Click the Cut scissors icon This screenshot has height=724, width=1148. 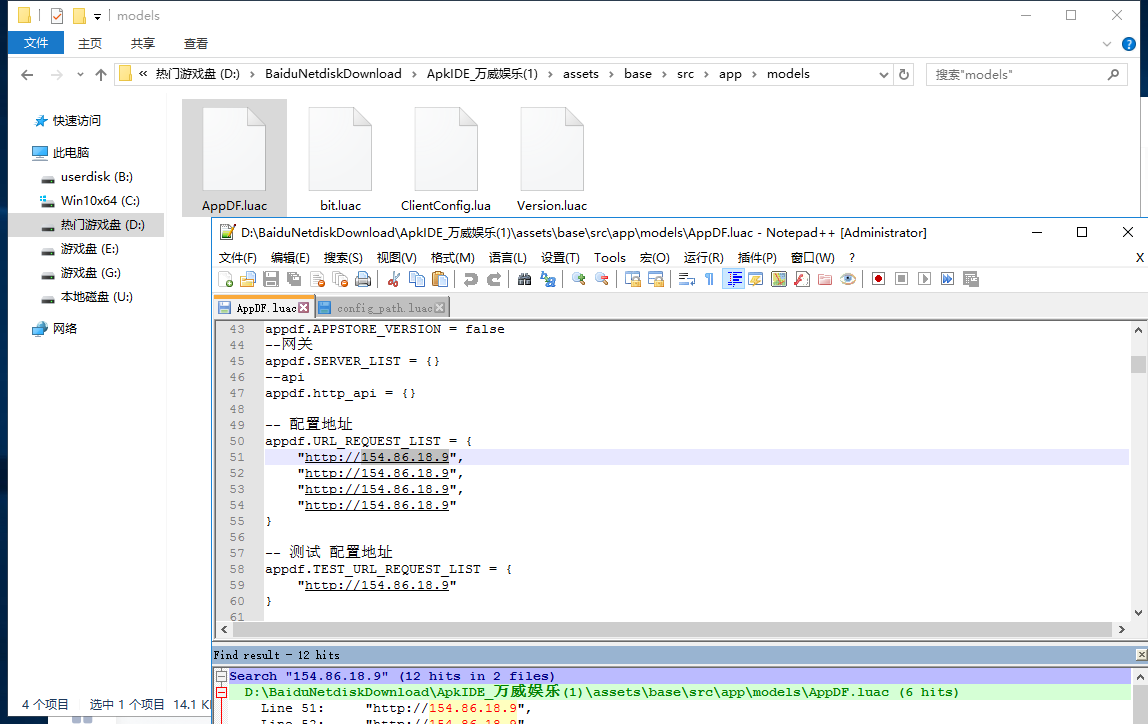pos(394,279)
